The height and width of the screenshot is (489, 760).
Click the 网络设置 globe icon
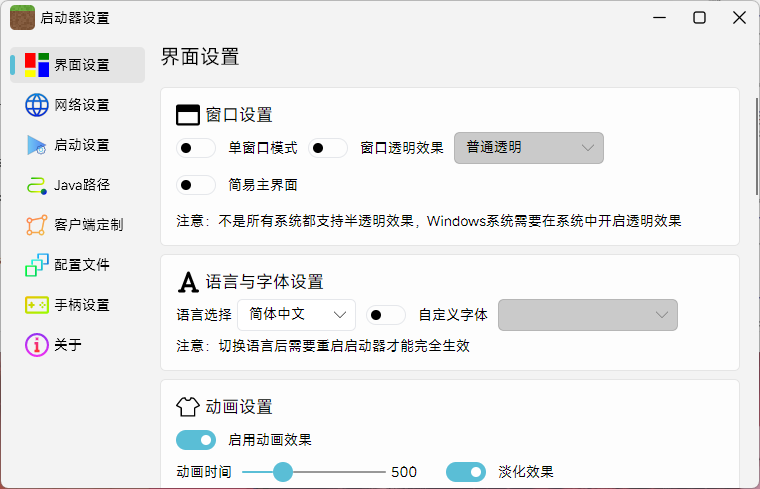coord(37,105)
